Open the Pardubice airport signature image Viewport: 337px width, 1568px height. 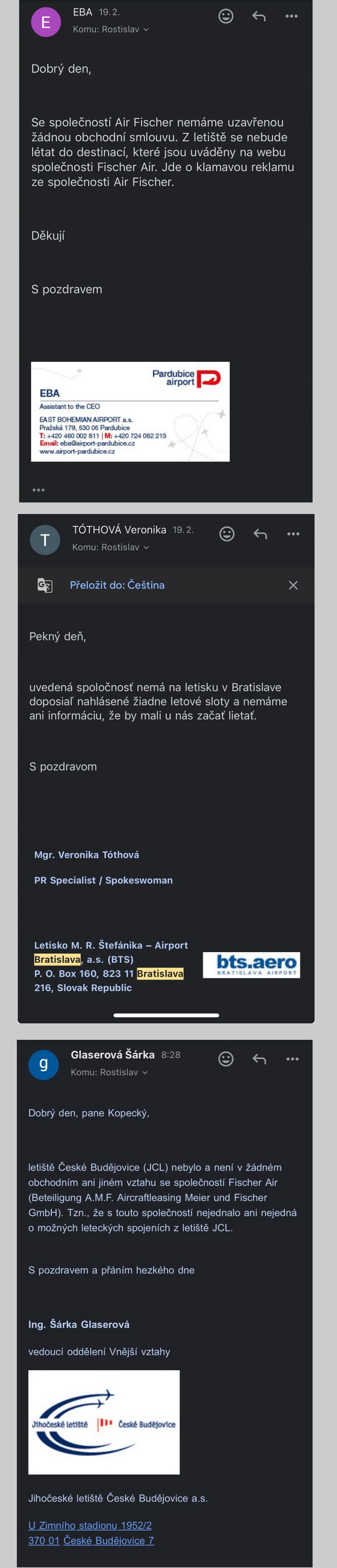[x=130, y=411]
